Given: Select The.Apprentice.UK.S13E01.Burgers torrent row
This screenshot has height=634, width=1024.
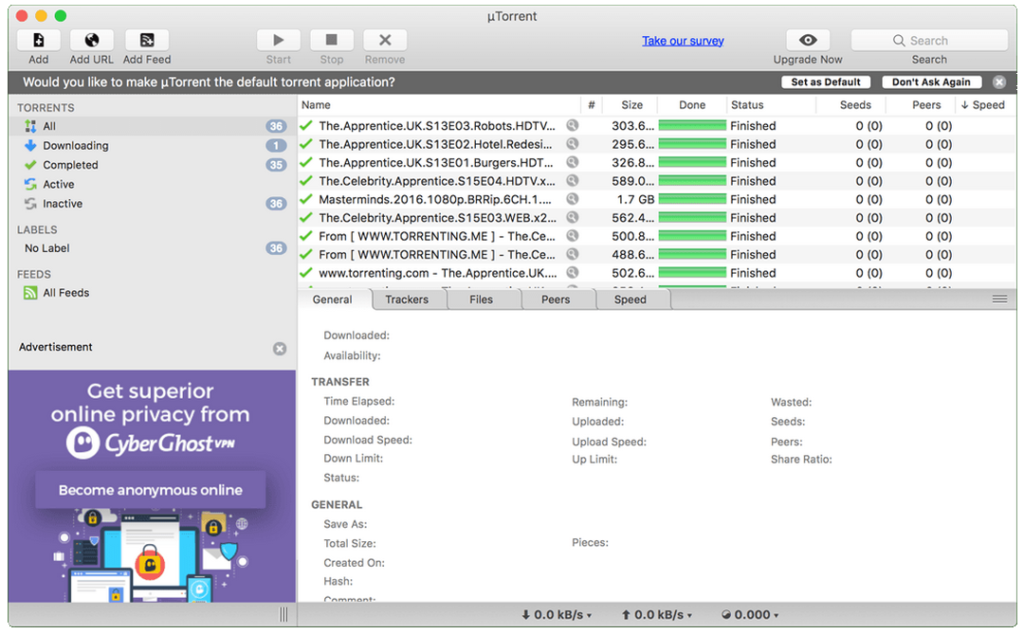Looking at the screenshot, I should point(656,163).
